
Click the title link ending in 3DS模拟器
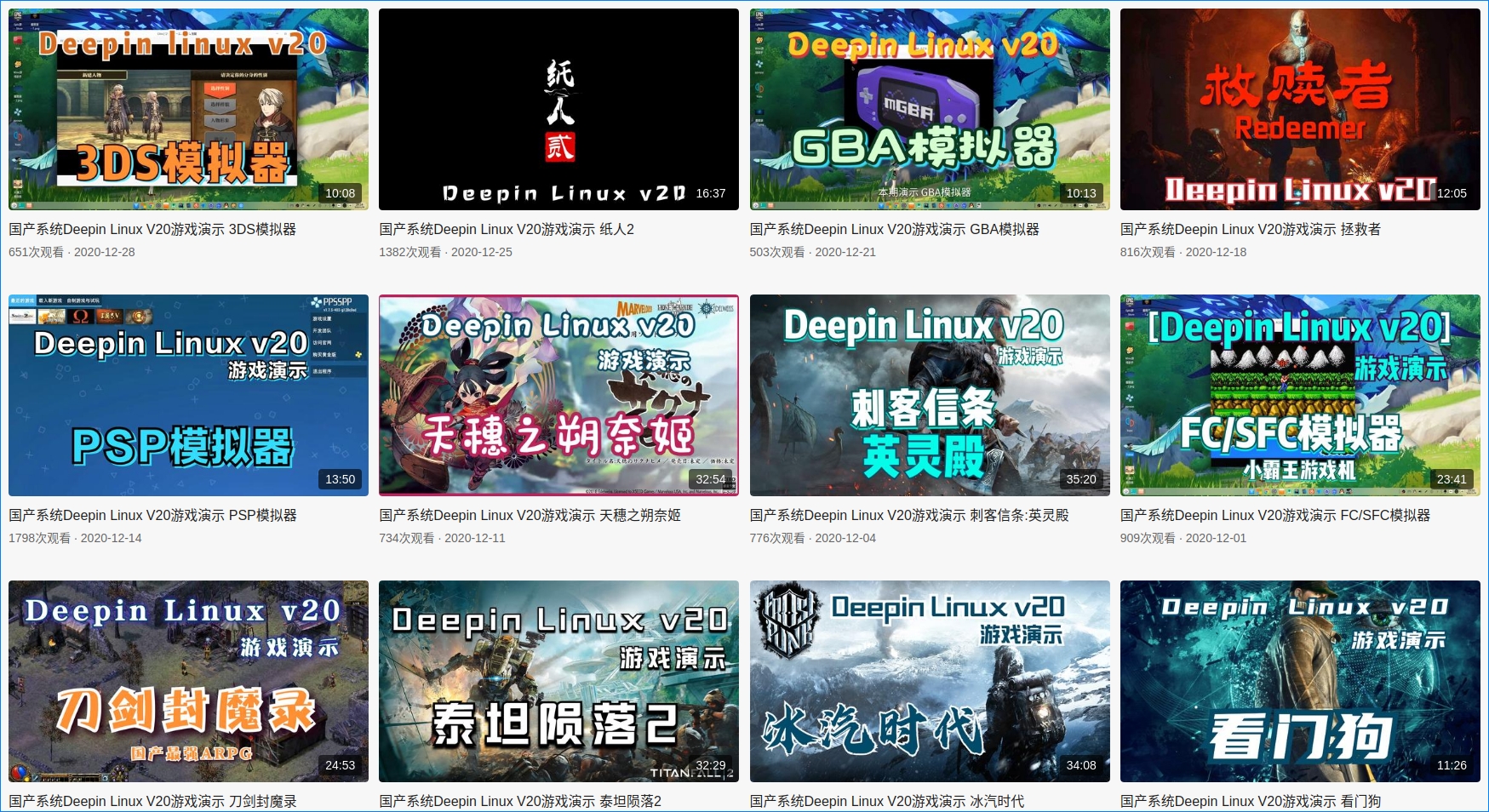click(x=152, y=229)
